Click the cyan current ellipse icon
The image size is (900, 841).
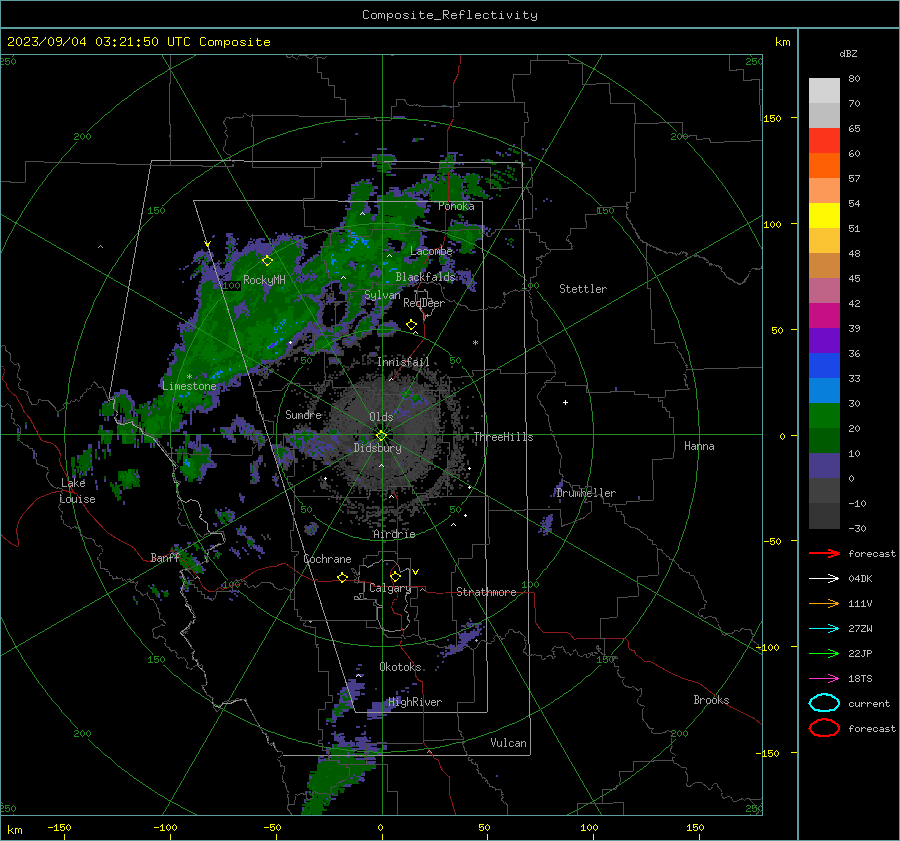[824, 703]
